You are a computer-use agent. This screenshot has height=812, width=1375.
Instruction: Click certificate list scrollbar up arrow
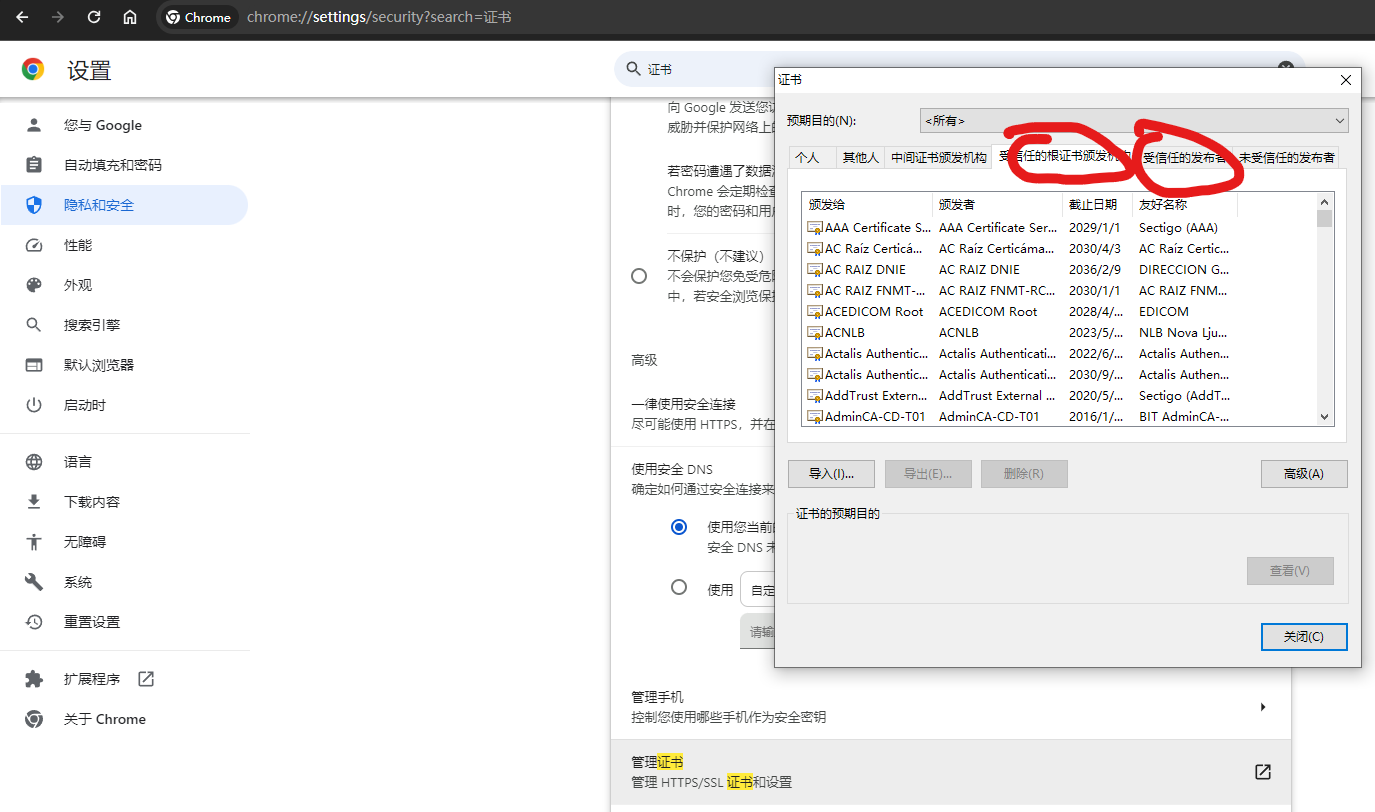1324,200
